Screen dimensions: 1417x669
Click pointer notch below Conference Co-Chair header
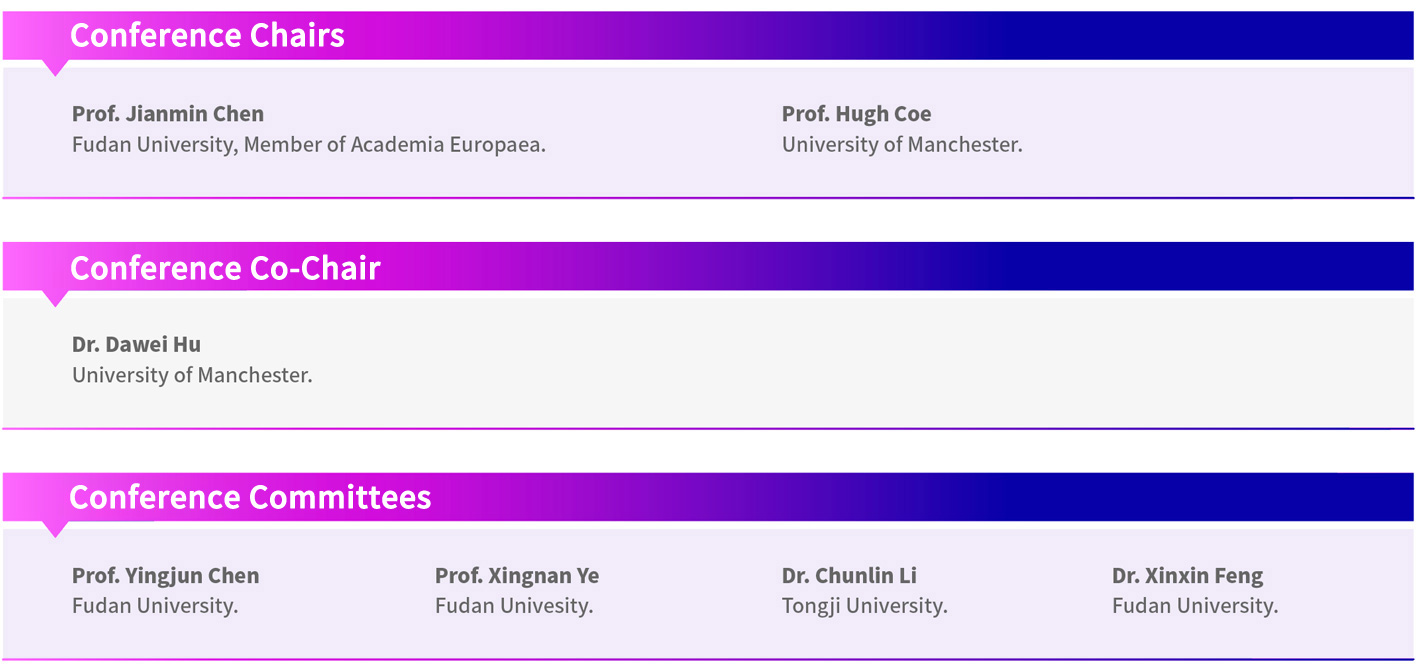point(56,299)
